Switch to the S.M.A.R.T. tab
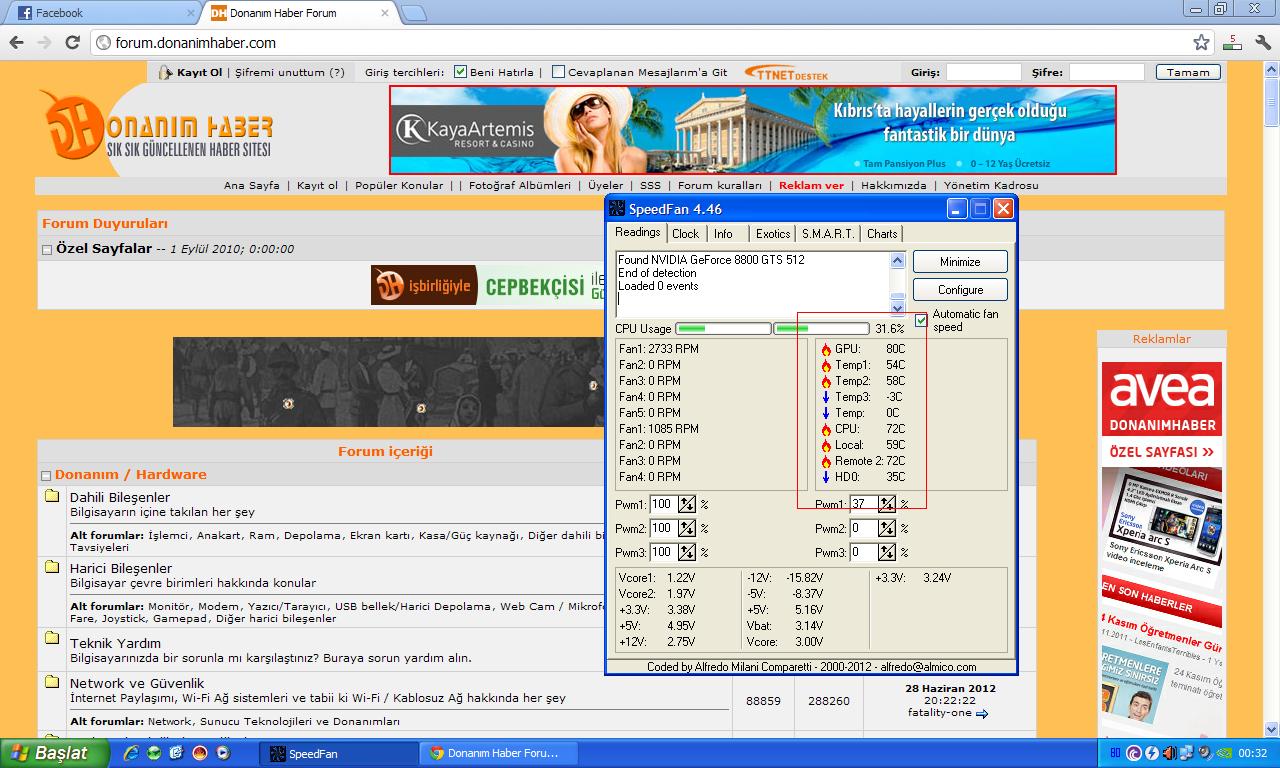The image size is (1280, 768). point(828,233)
